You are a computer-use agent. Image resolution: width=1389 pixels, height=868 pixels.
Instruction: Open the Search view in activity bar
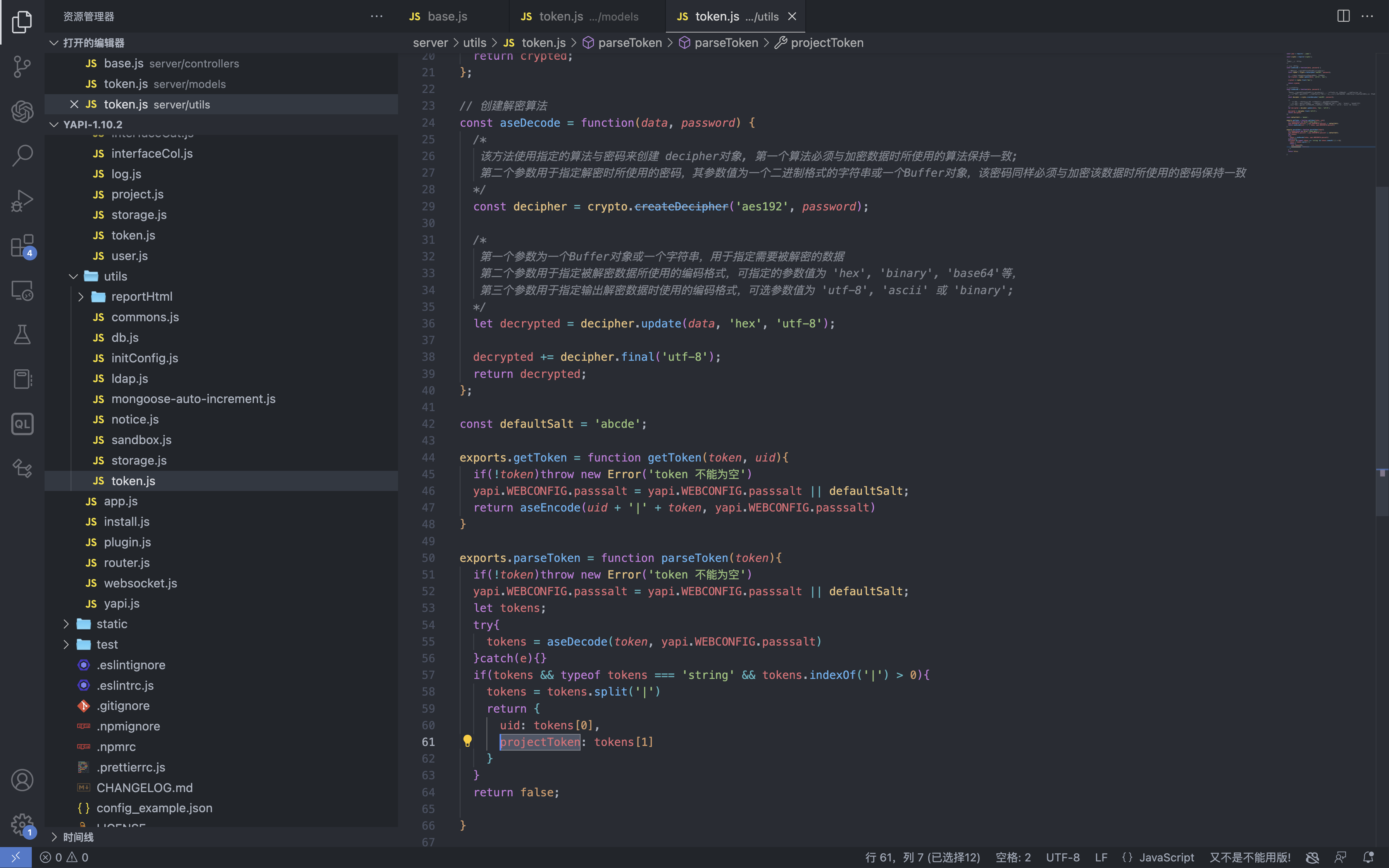(x=22, y=155)
